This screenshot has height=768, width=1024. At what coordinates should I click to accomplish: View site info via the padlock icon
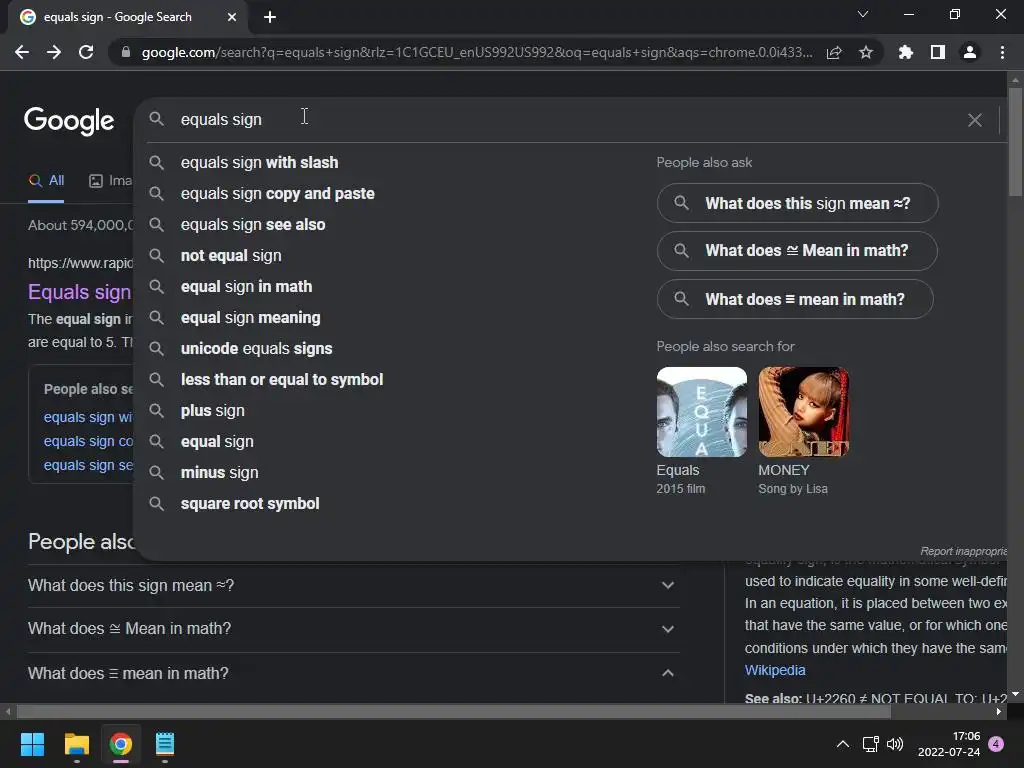point(126,52)
